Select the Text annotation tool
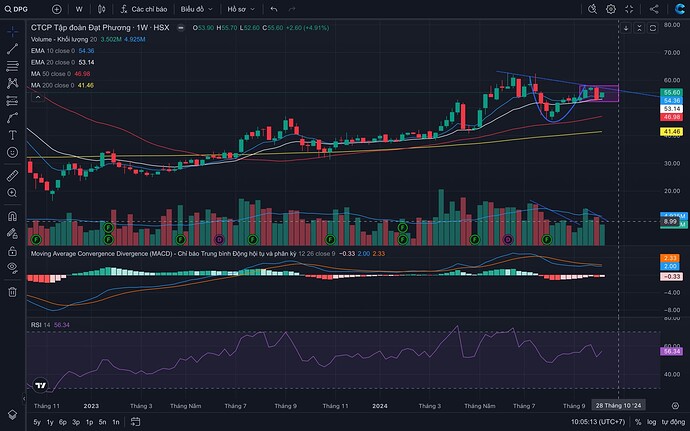Viewport: 690px width, 431px height. [x=12, y=135]
